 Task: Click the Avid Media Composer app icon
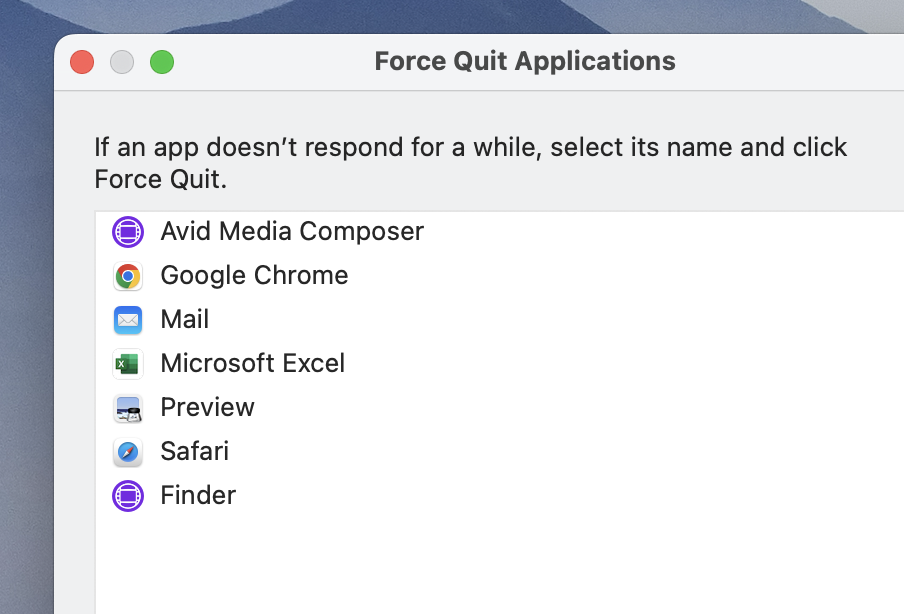point(128,232)
